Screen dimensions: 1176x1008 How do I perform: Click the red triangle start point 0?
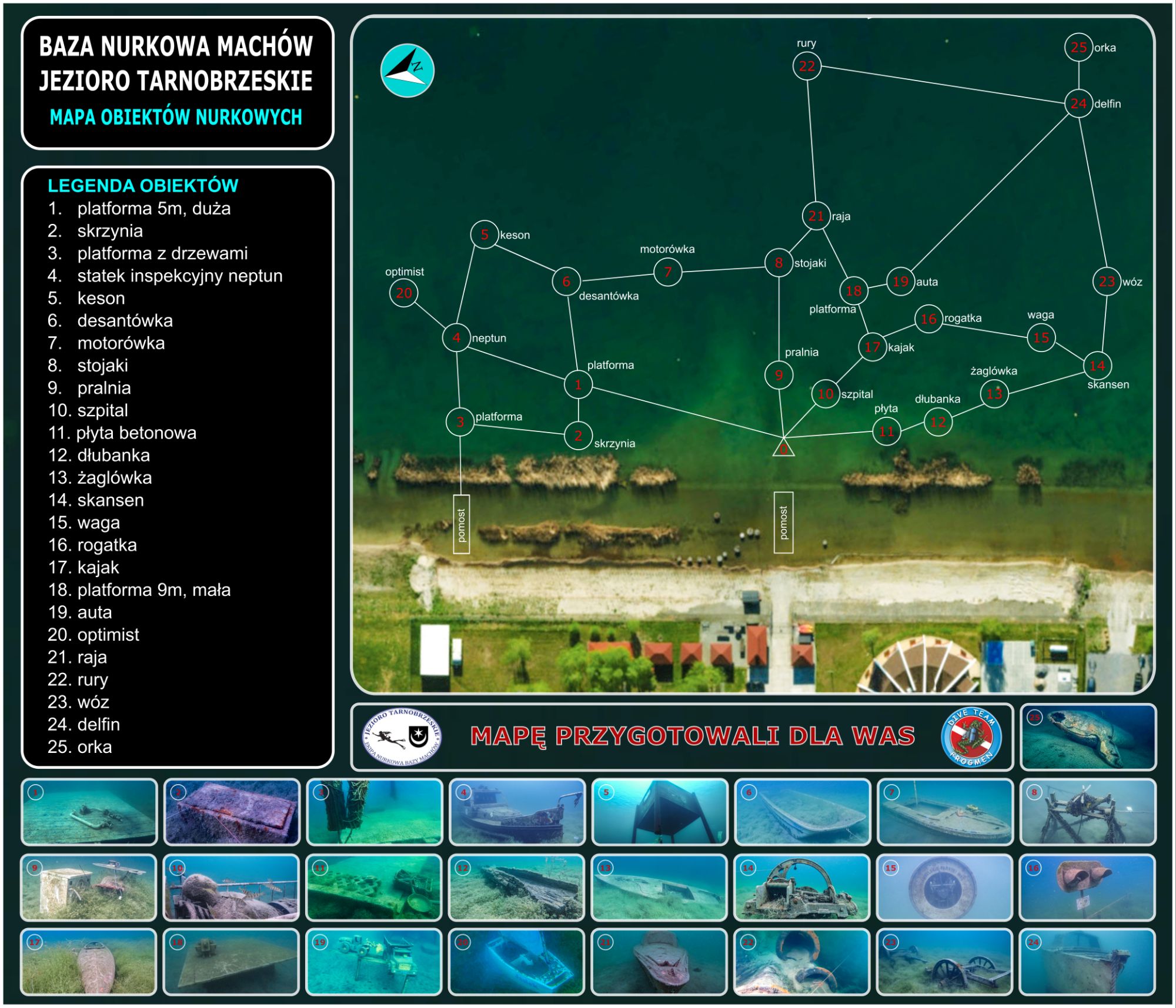783,448
